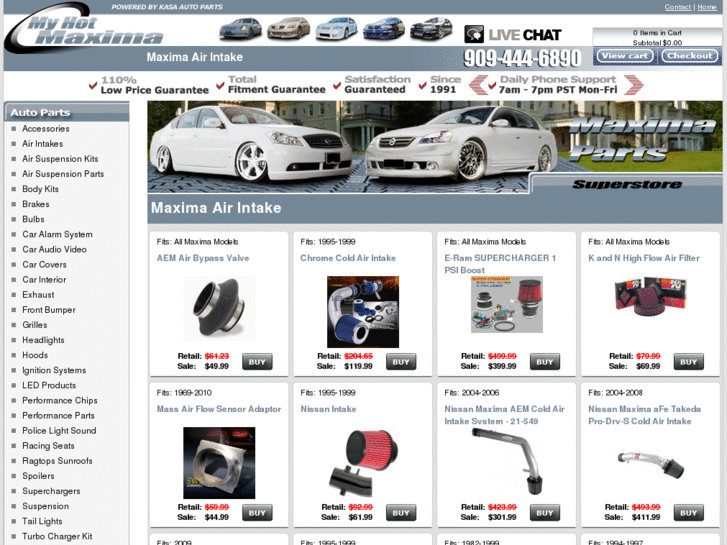Buy the Chrome Cold Air Intake
Viewport: 727px width, 545px height.
click(401, 362)
